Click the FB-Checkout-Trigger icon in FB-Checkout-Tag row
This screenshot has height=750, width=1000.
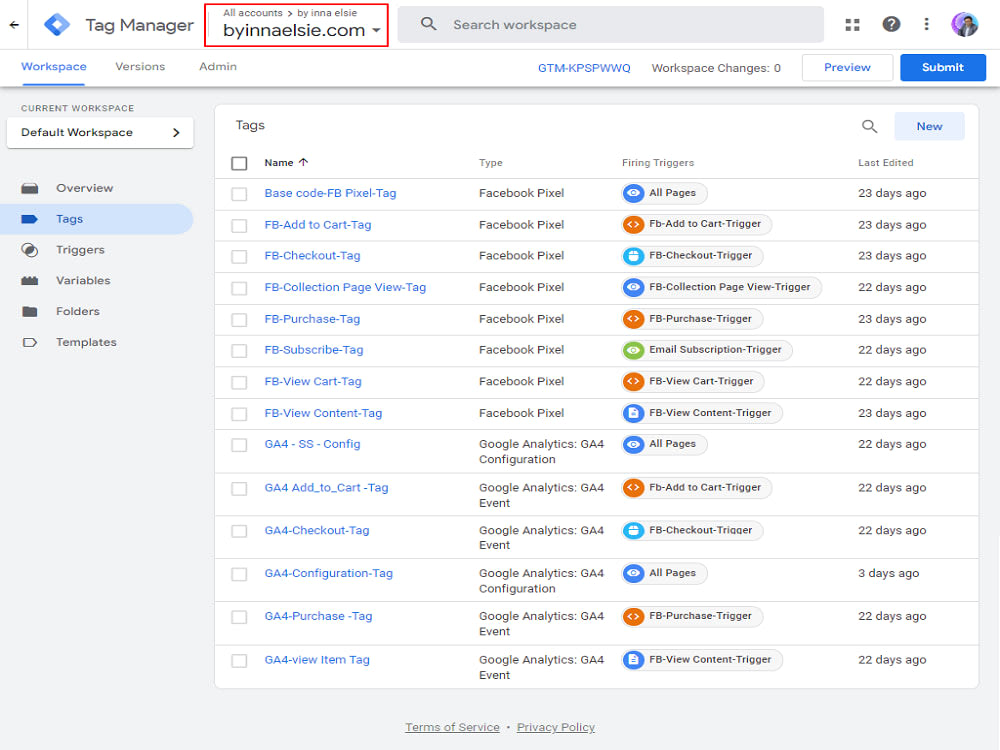pos(633,256)
